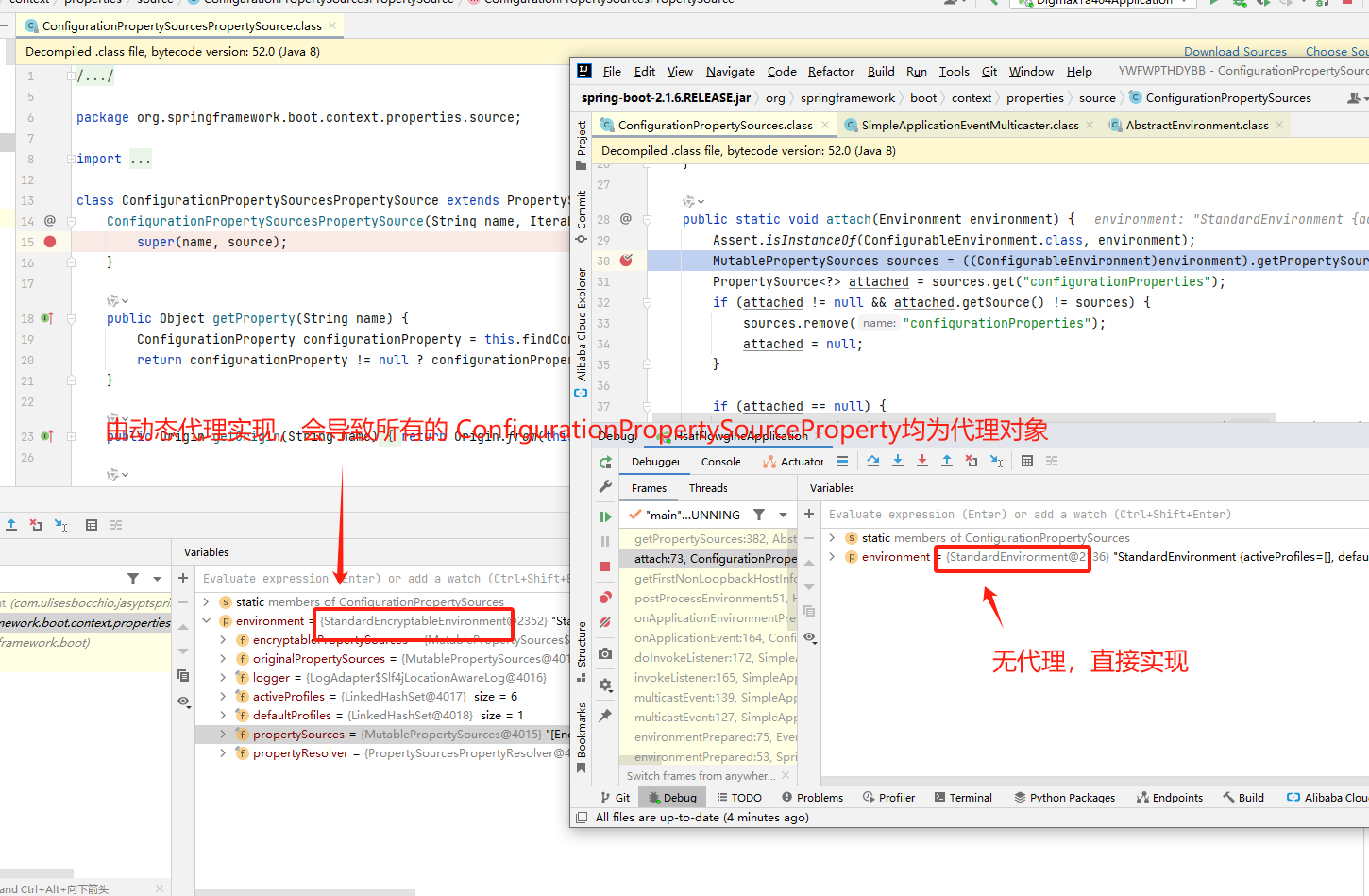Switch to the Threads tab
The height and width of the screenshot is (896, 1369).
pyautogui.click(x=708, y=488)
